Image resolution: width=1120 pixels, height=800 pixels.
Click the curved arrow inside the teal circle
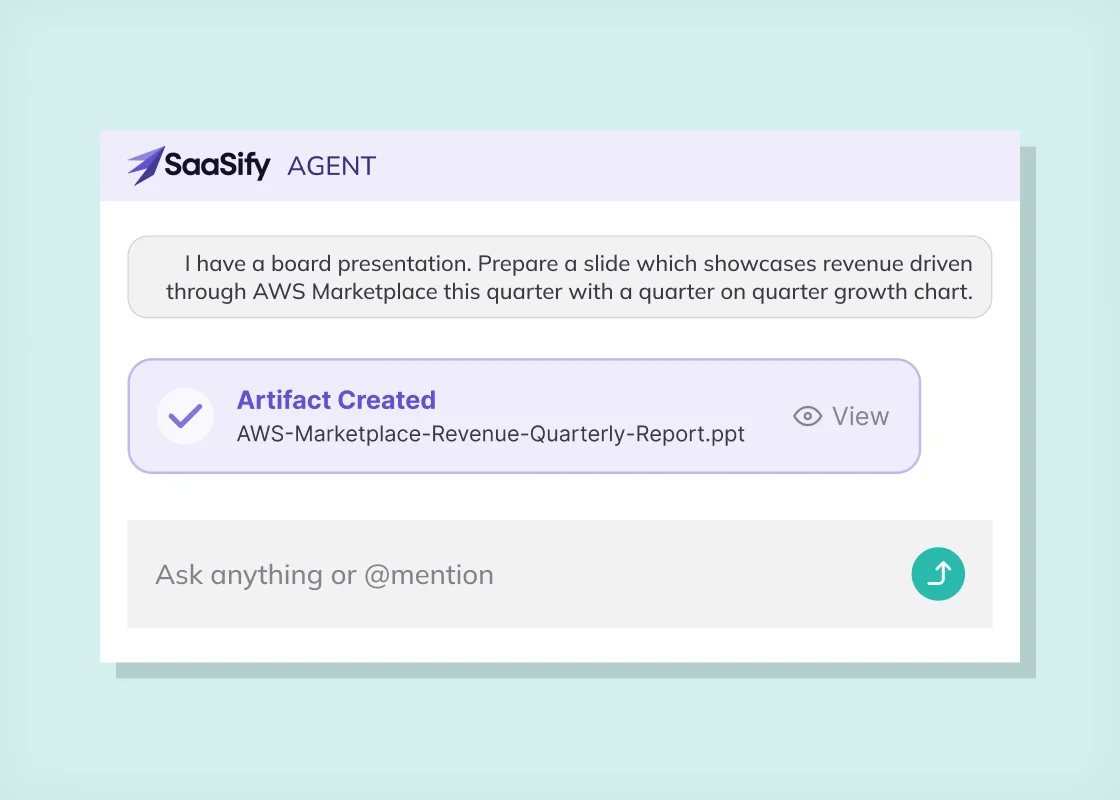939,573
